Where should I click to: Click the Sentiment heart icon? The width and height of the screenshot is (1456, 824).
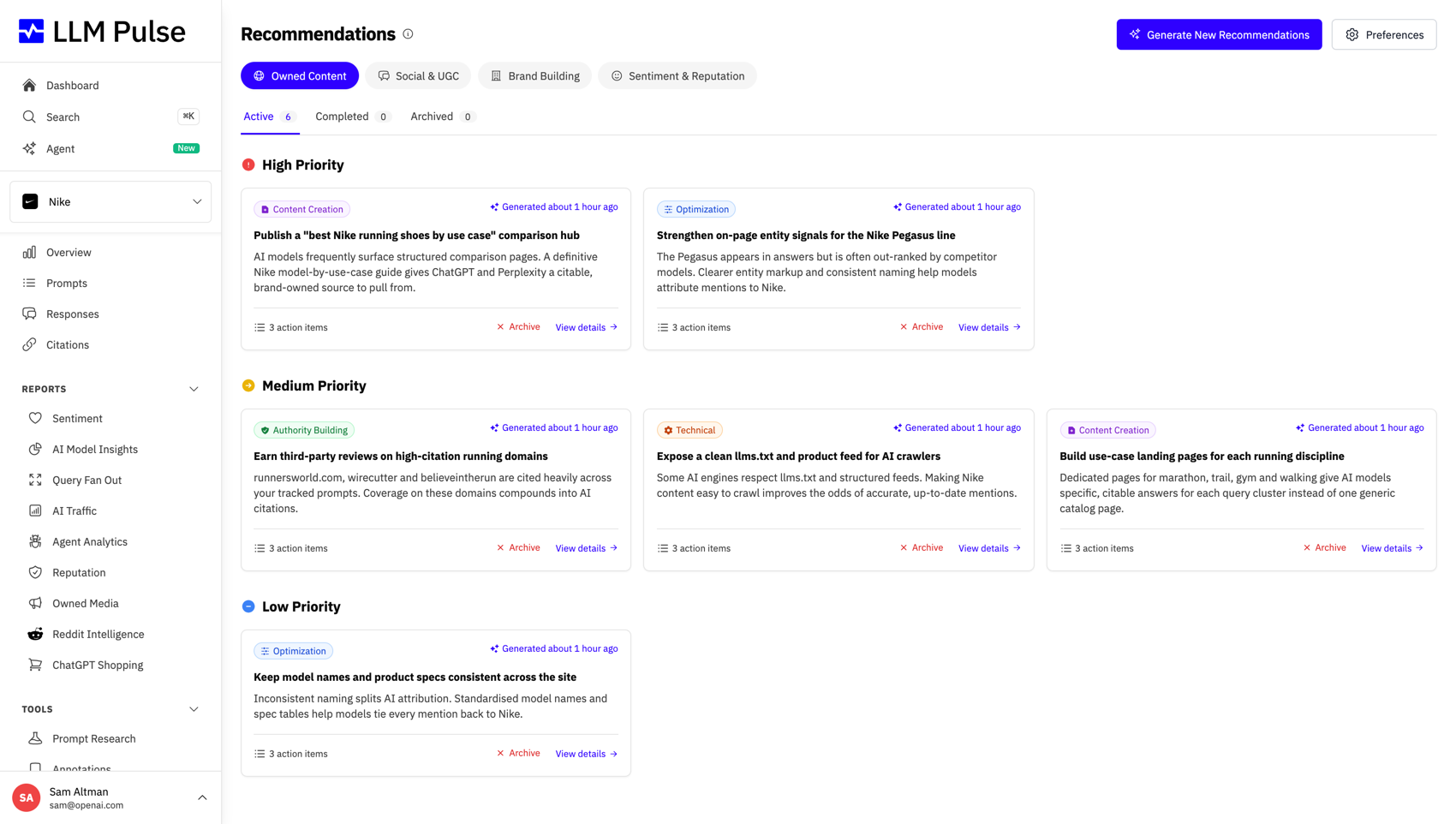click(x=35, y=419)
